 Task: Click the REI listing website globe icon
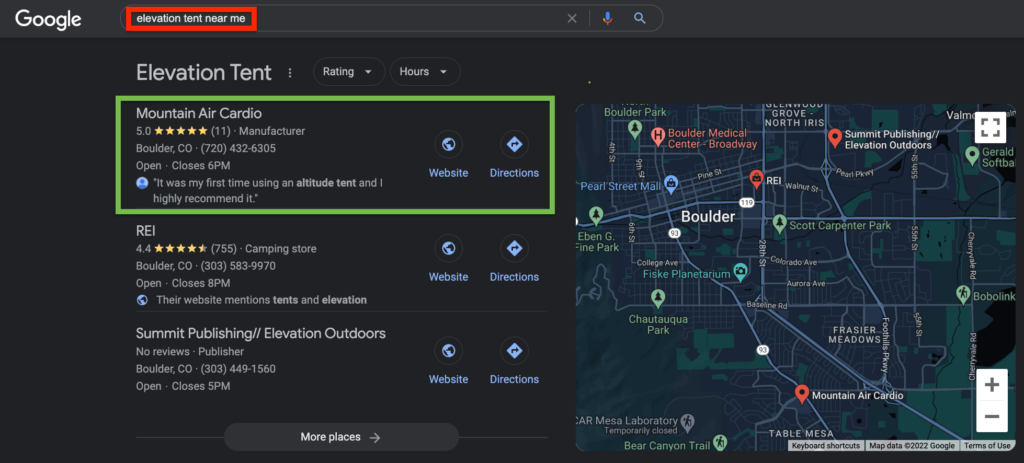coord(449,248)
